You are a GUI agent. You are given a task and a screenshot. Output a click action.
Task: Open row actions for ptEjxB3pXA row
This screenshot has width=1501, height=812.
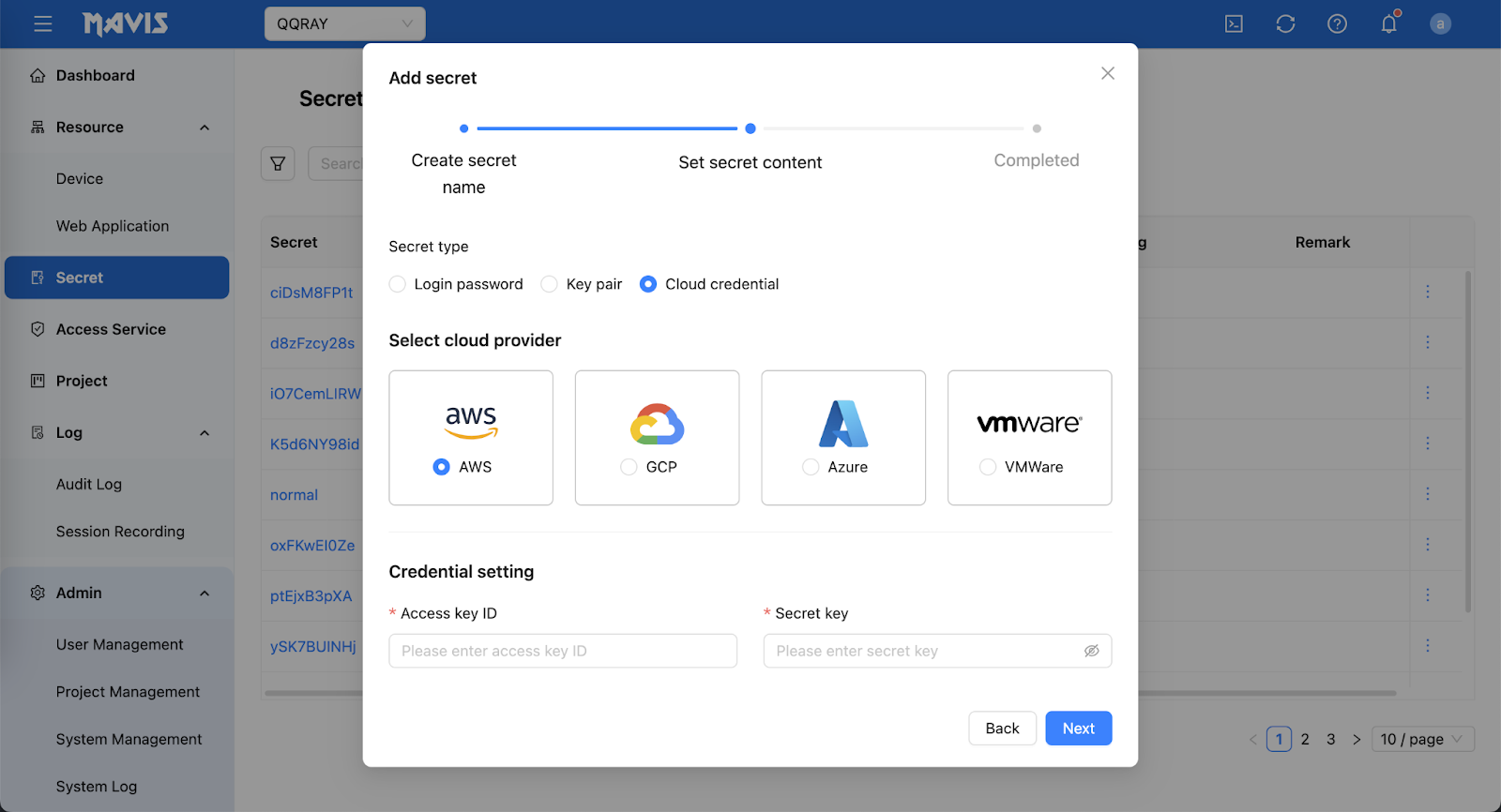pyautogui.click(x=1428, y=595)
